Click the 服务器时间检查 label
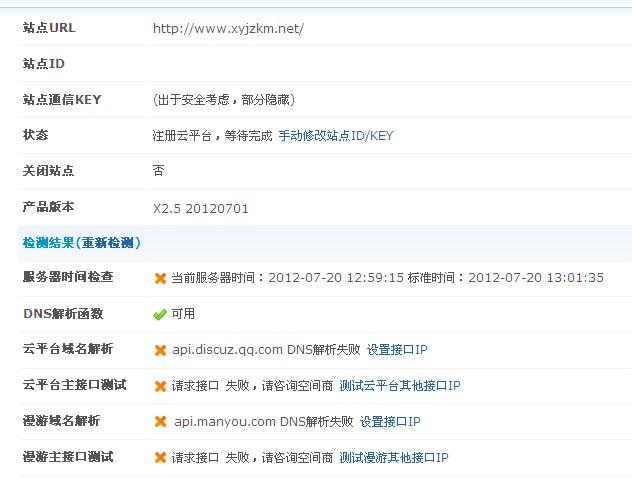The width and height of the screenshot is (632, 485). click(x=68, y=277)
